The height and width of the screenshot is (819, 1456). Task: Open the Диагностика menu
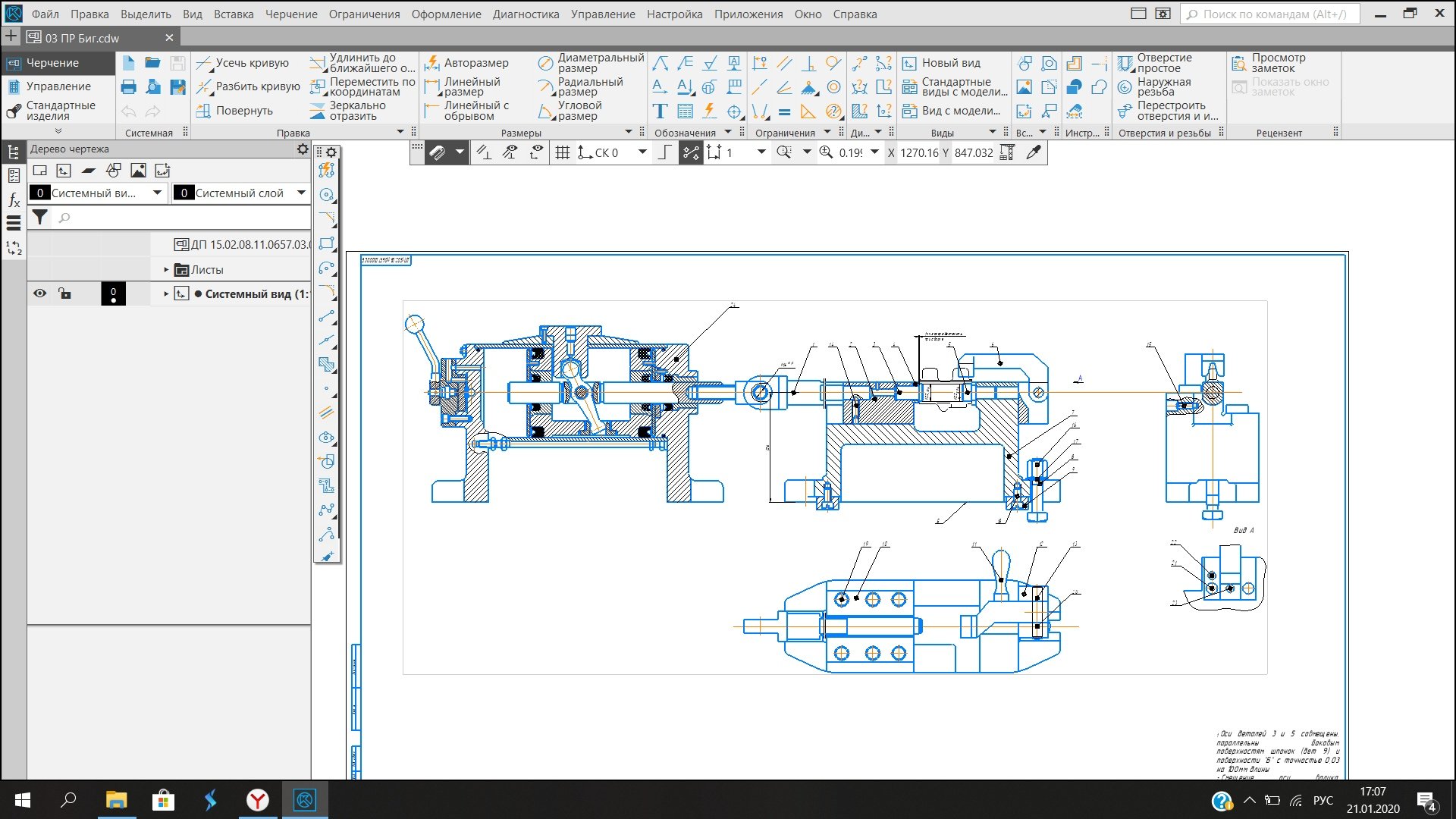click(x=525, y=14)
